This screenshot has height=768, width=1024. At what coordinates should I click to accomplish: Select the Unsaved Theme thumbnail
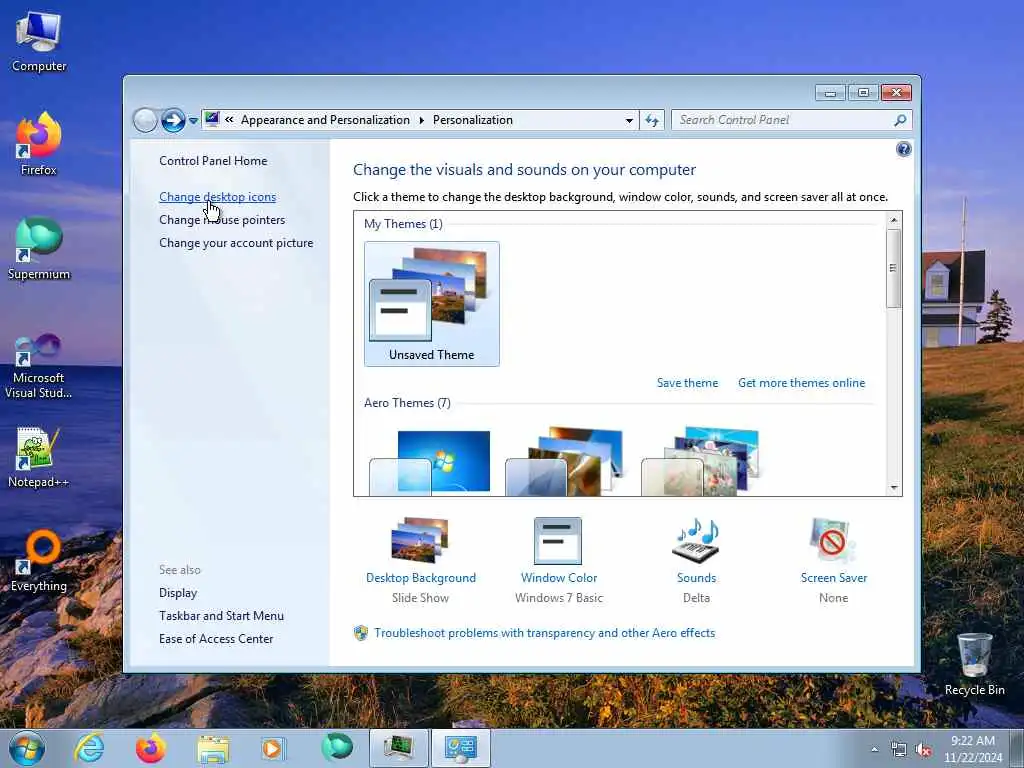(432, 304)
